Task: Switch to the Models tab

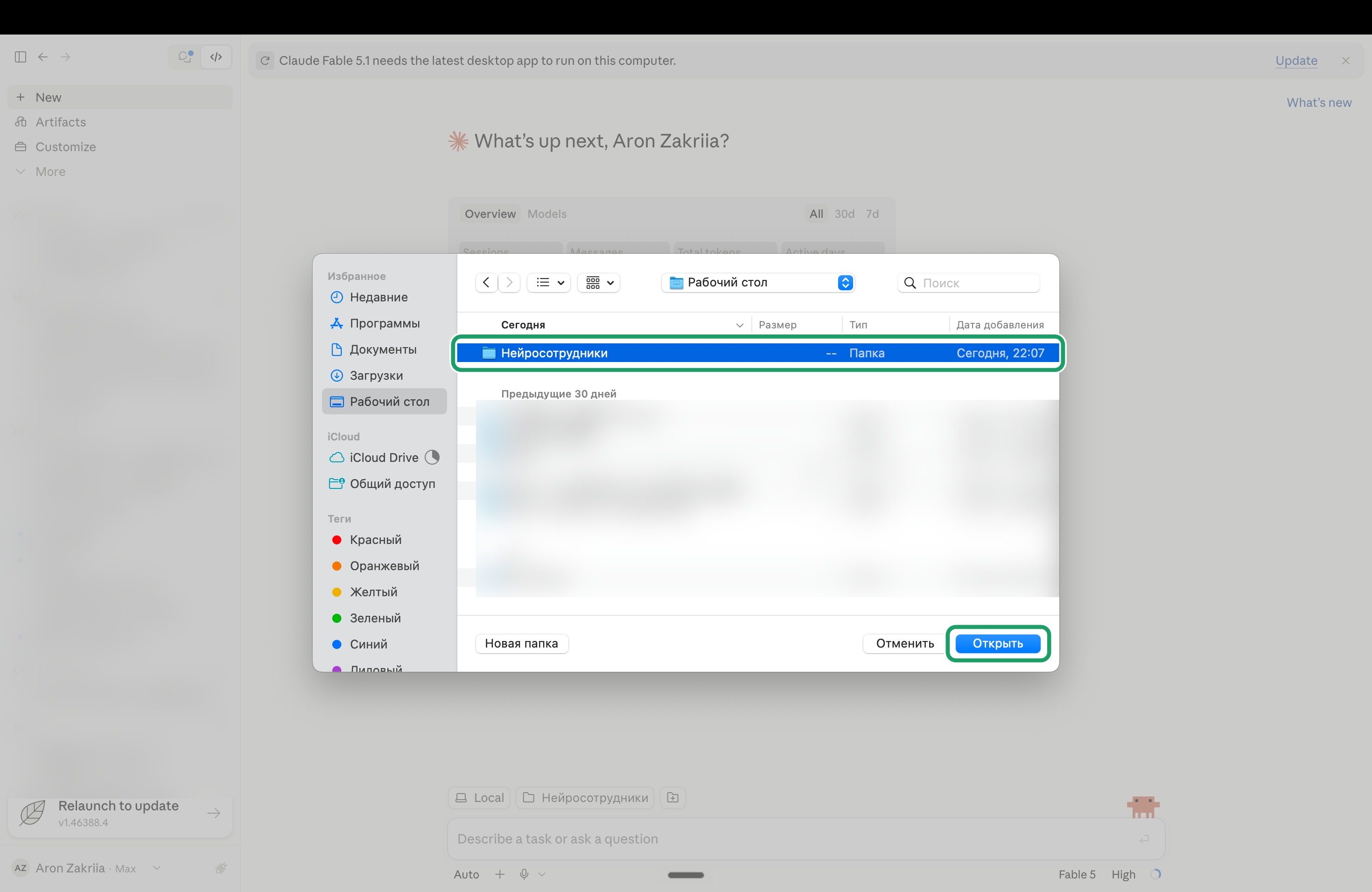Action: (546, 214)
